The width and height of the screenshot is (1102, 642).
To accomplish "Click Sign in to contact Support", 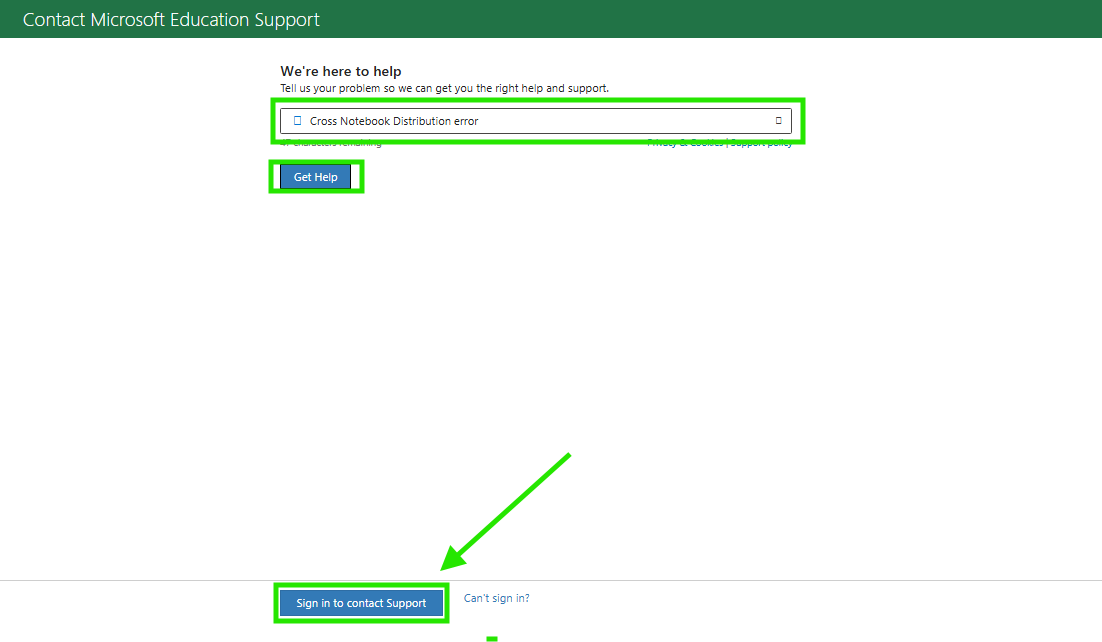I will tap(361, 603).
